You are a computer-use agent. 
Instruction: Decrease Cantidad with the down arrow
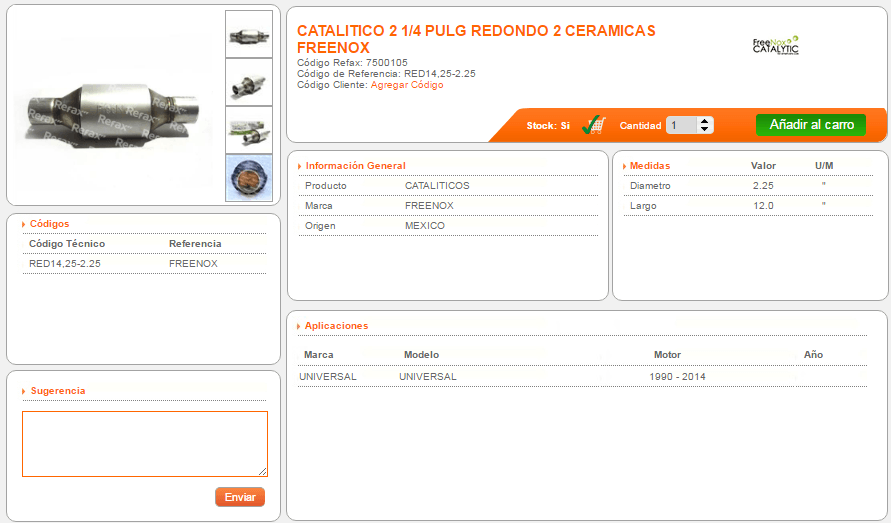pyautogui.click(x=705, y=129)
